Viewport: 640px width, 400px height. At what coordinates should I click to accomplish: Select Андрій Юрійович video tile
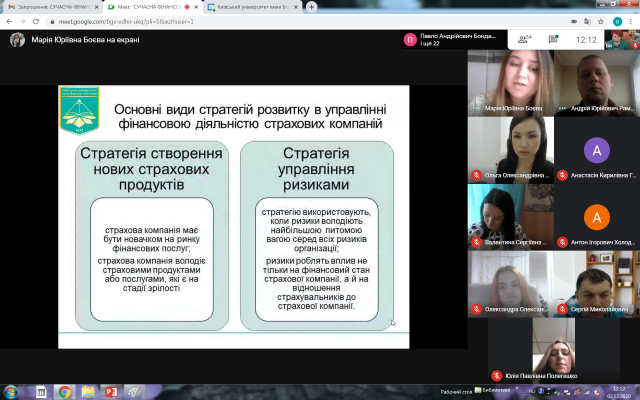pyautogui.click(x=597, y=82)
